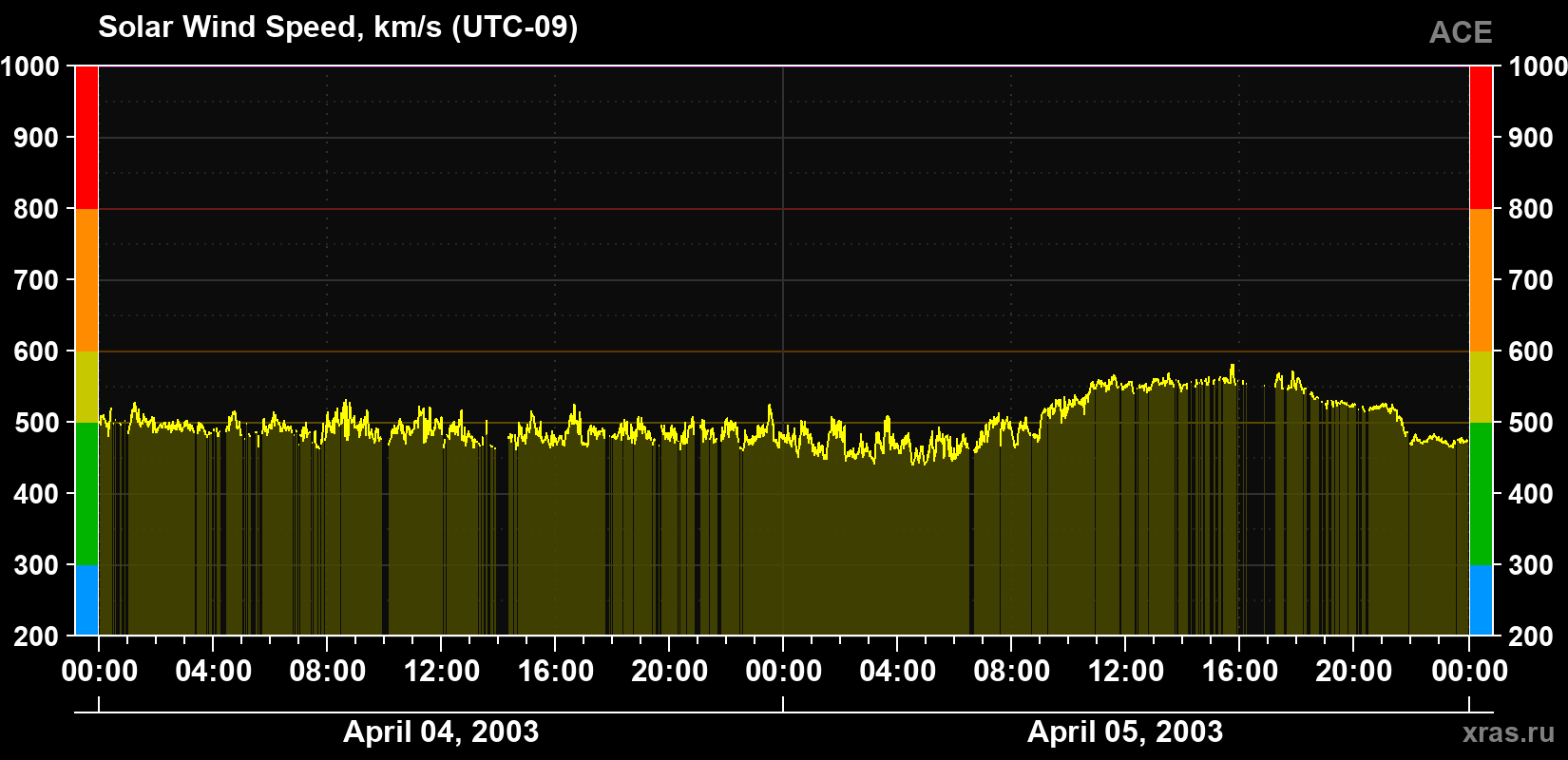Click the "1000" label on the left axis
This screenshot has width=1568, height=760.
[29, 66]
